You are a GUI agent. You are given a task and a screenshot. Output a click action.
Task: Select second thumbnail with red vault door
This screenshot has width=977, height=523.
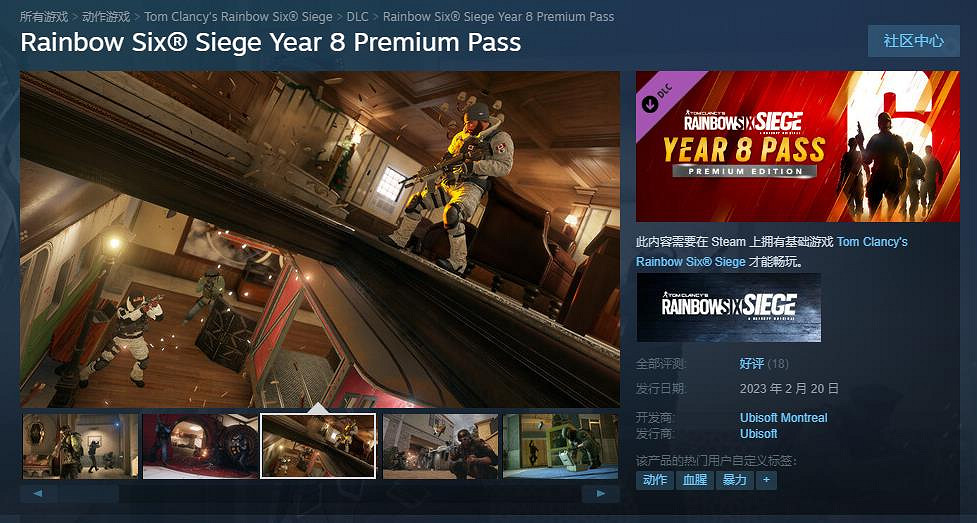click(x=200, y=446)
